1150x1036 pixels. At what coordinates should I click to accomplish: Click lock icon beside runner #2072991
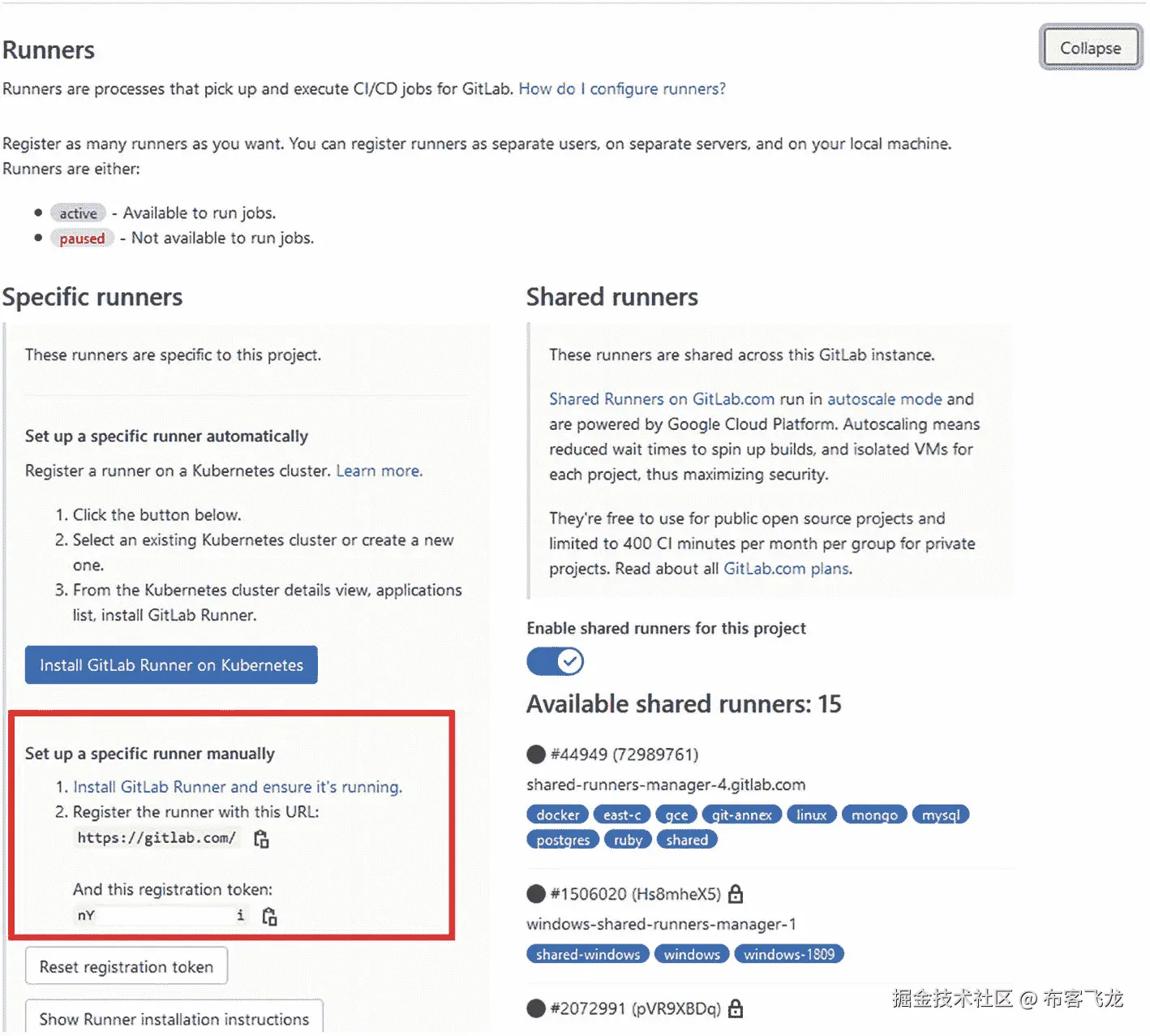pos(736,1008)
